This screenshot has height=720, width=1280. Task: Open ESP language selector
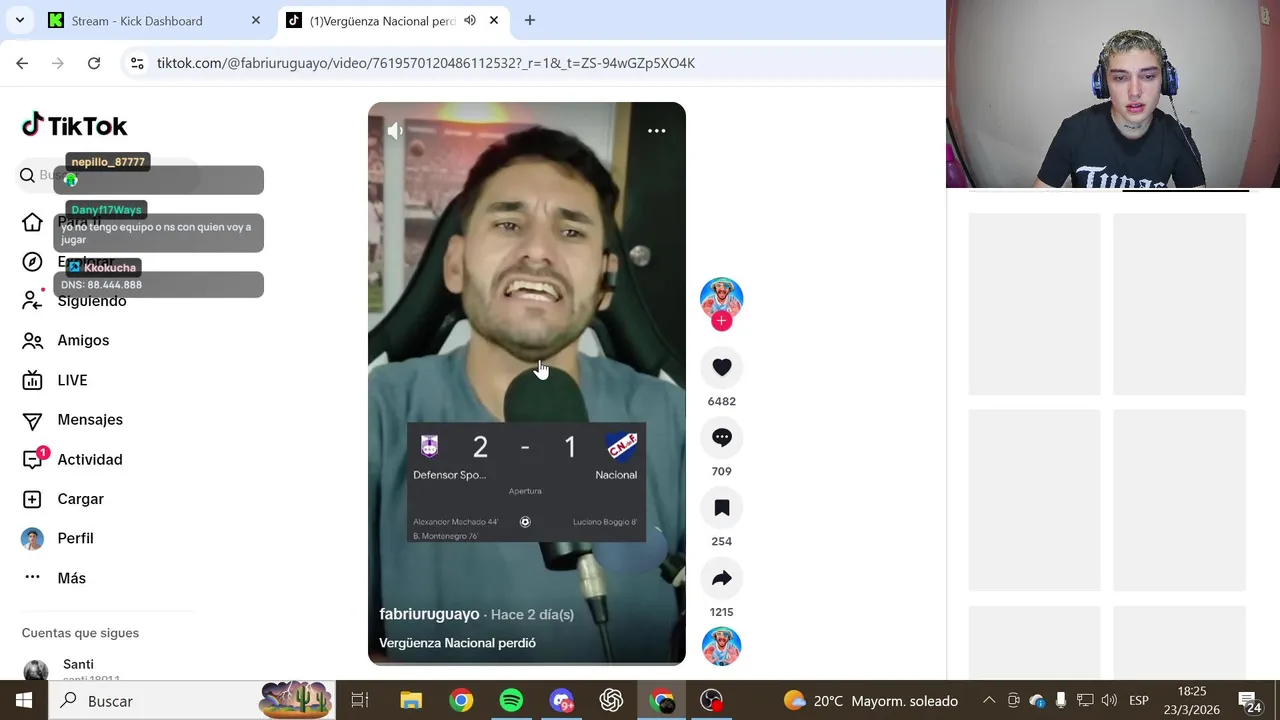click(x=1138, y=701)
